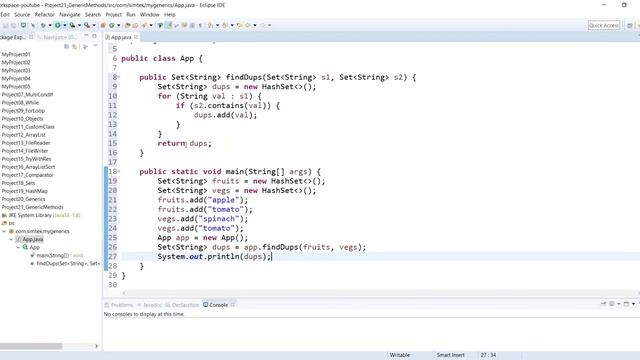The width and height of the screenshot is (640, 360).
Task: Click the 27 : 34 cursor position indicator
Action: tap(488, 355)
